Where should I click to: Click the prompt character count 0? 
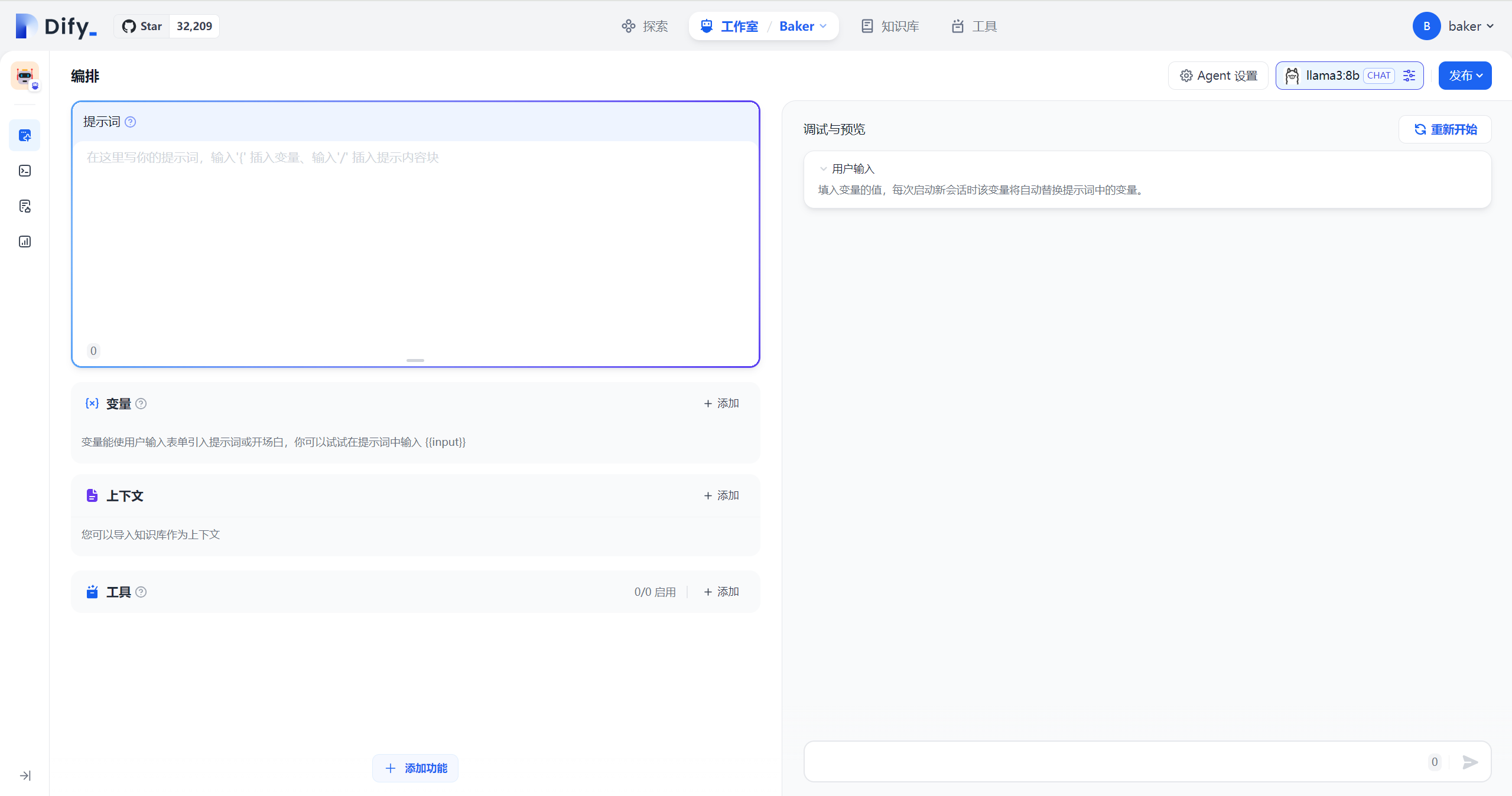[x=93, y=351]
